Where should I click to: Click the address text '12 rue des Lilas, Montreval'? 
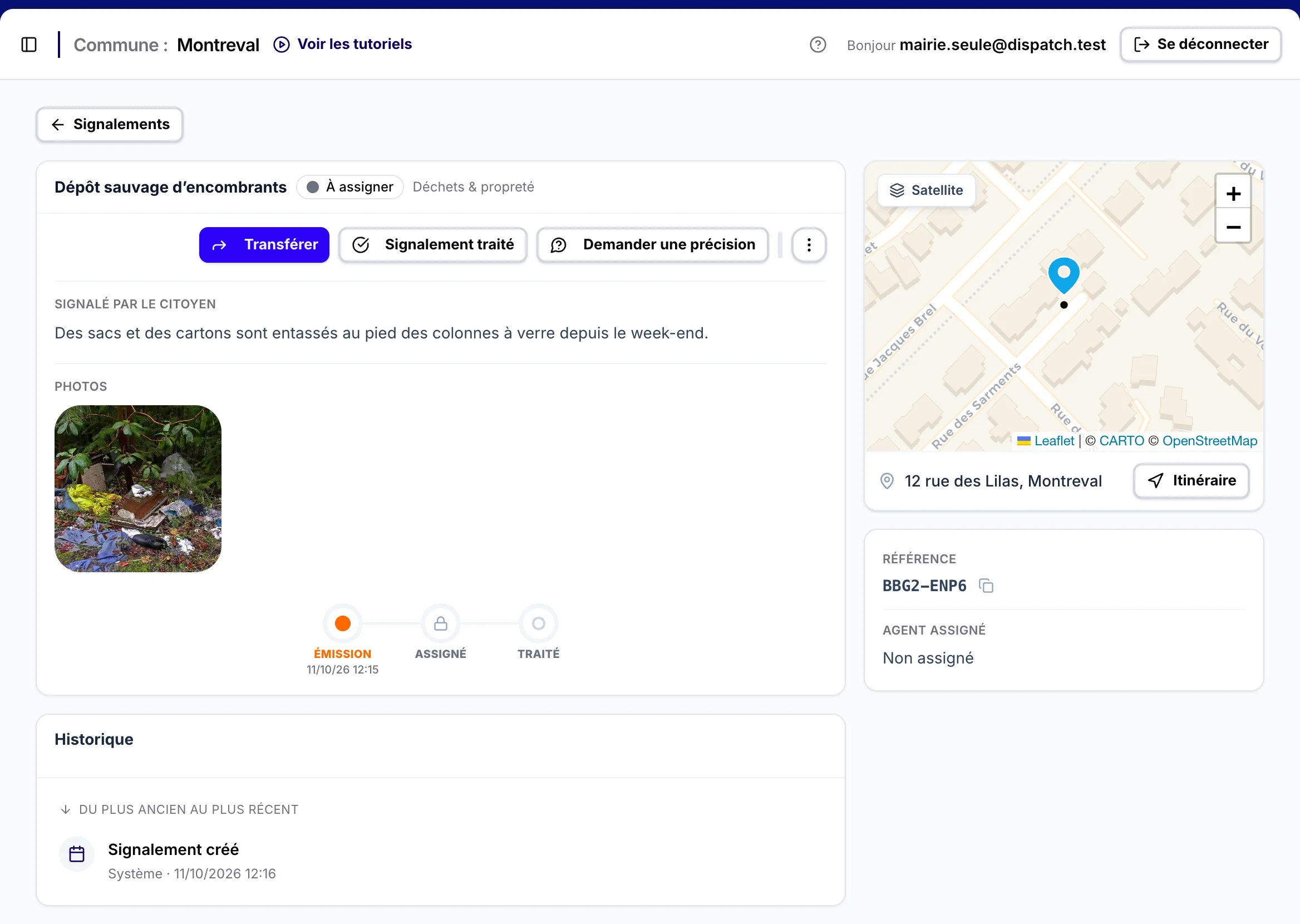1003,481
